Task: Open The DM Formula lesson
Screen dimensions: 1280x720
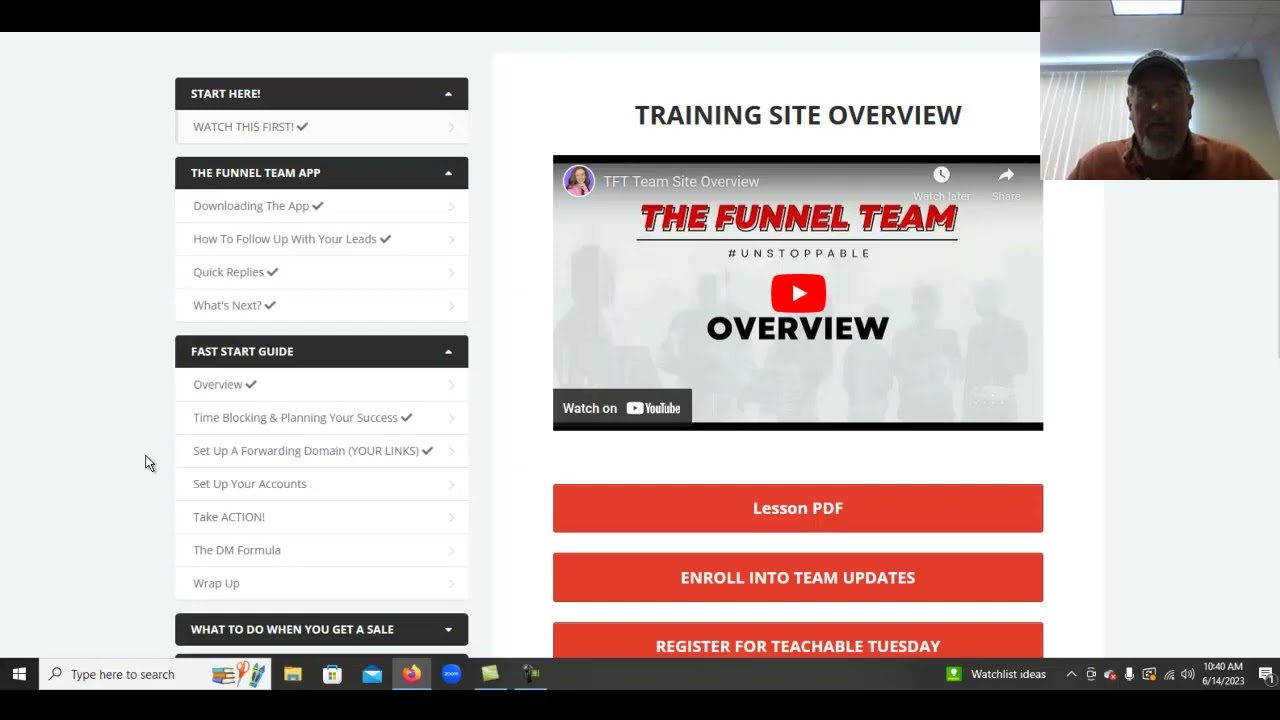Action: [x=321, y=550]
